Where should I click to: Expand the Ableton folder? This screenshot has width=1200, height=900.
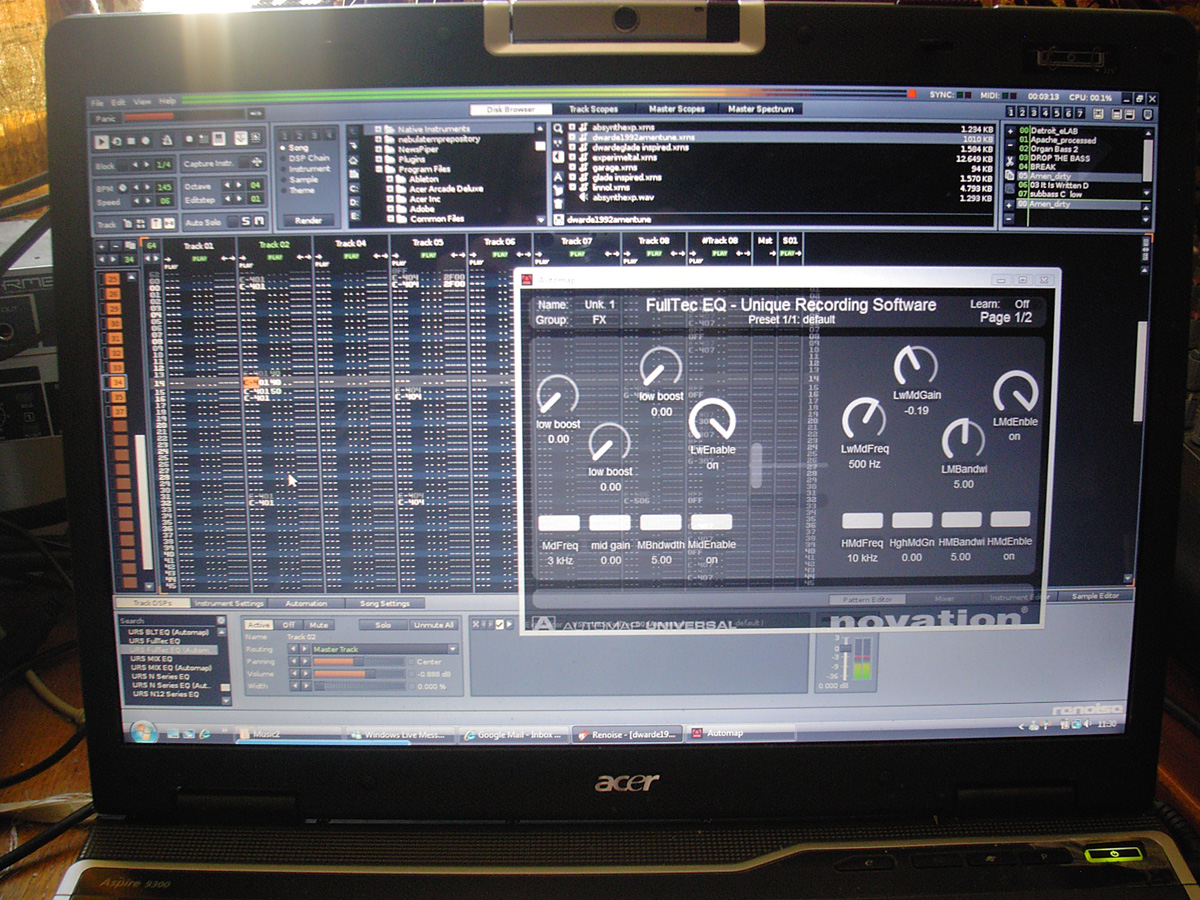[x=390, y=179]
